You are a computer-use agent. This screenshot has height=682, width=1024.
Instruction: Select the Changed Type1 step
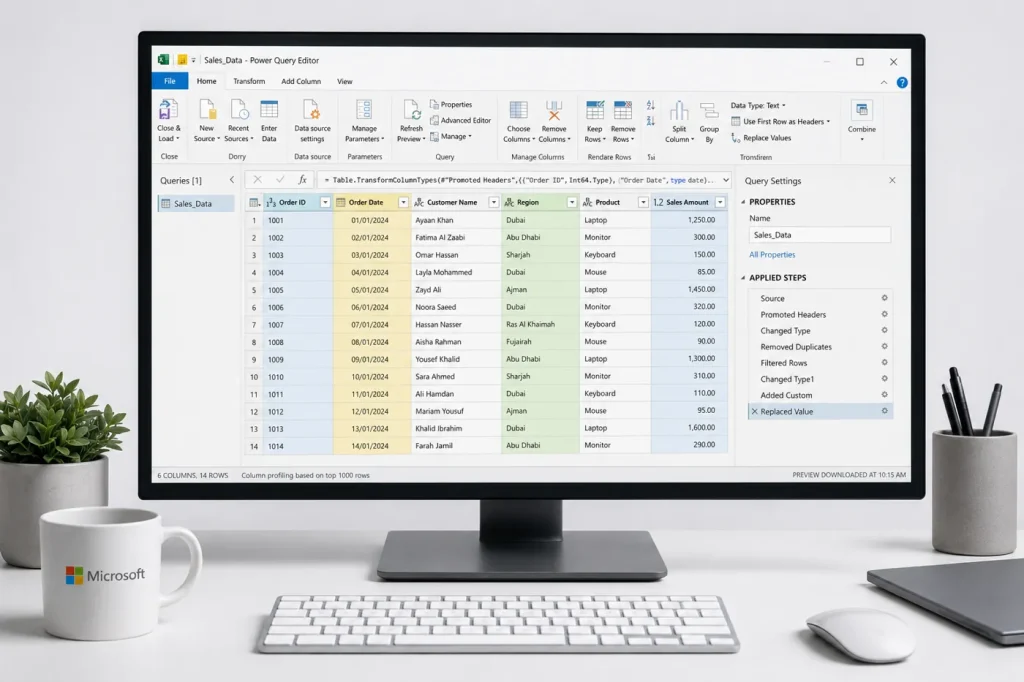(820, 379)
